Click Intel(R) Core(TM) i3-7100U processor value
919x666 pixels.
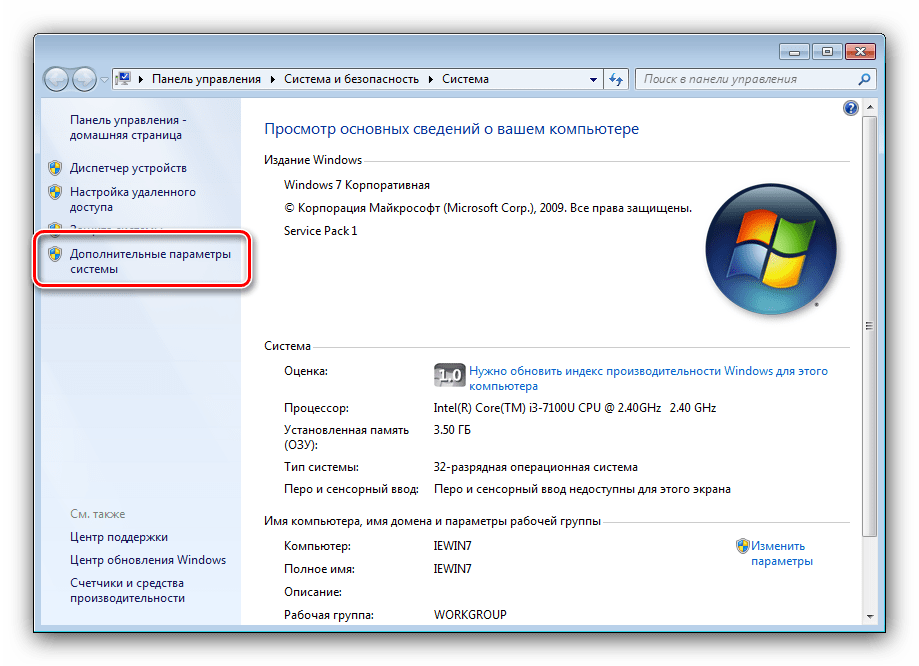point(575,408)
